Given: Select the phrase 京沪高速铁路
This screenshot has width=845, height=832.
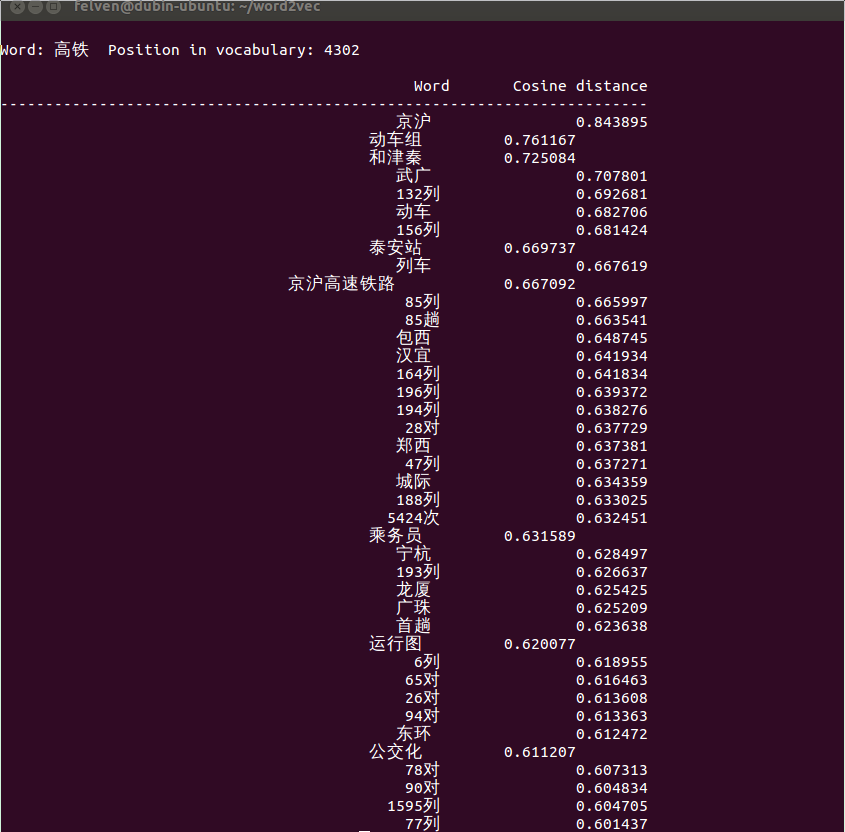Looking at the screenshot, I should pos(341,284).
